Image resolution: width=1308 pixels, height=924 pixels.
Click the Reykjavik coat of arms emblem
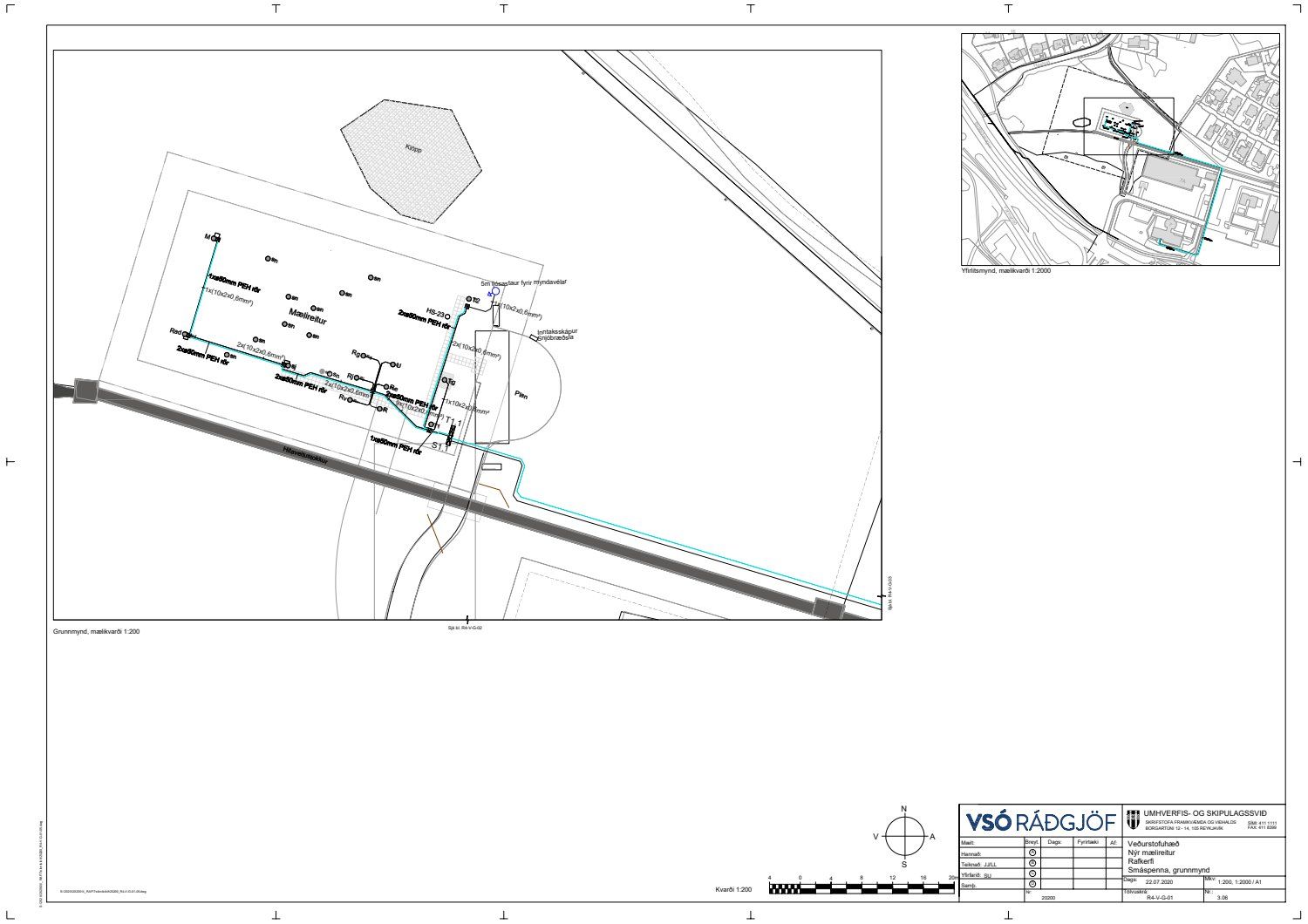point(1133,820)
